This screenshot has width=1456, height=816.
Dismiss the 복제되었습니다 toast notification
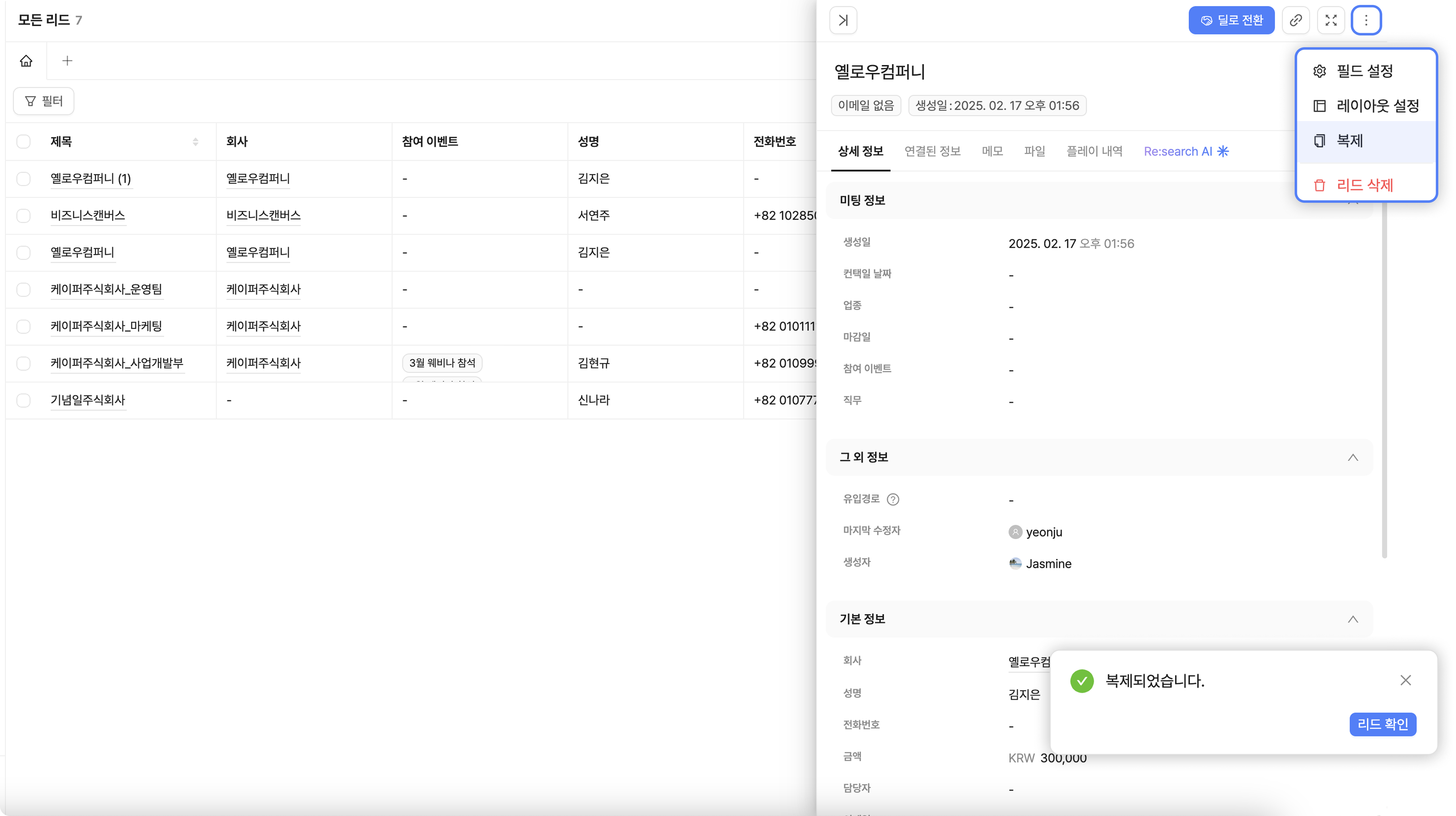click(1405, 680)
